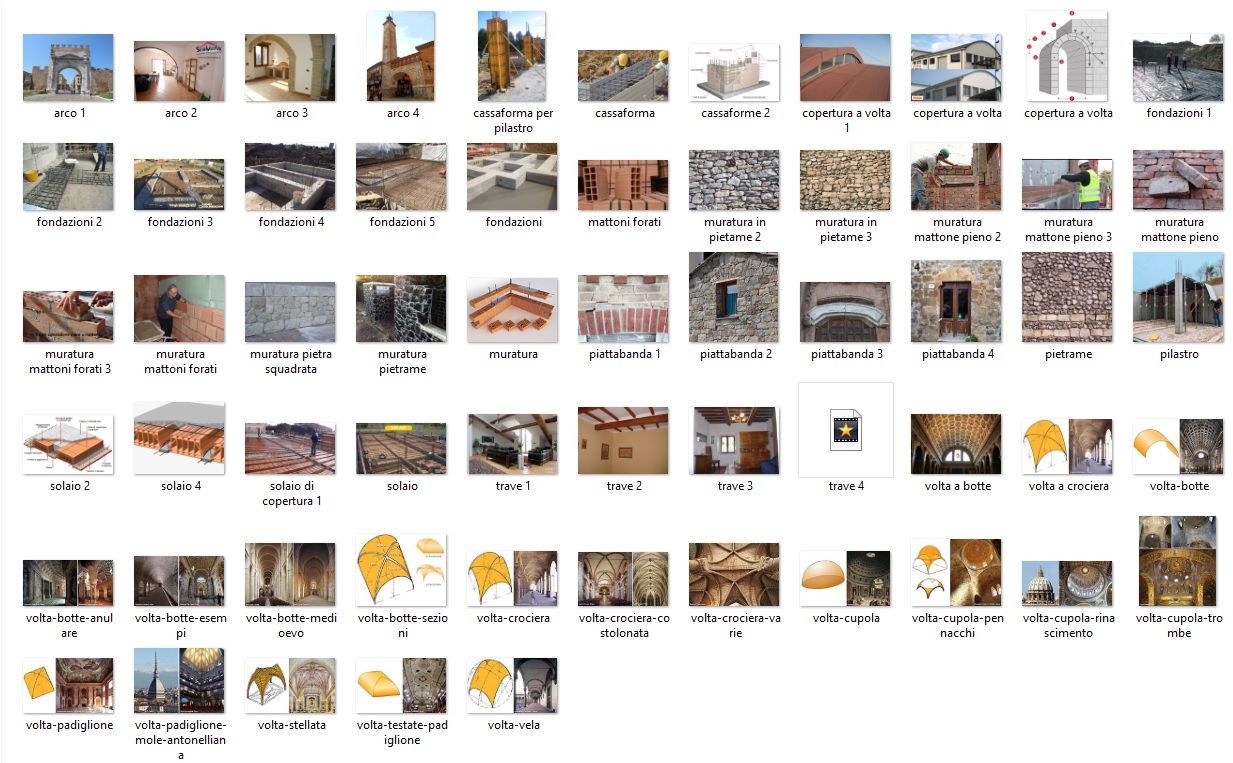Select the trave 1 living room thumbnail
Viewport: 1233px width, 763px height.
pyautogui.click(x=512, y=444)
